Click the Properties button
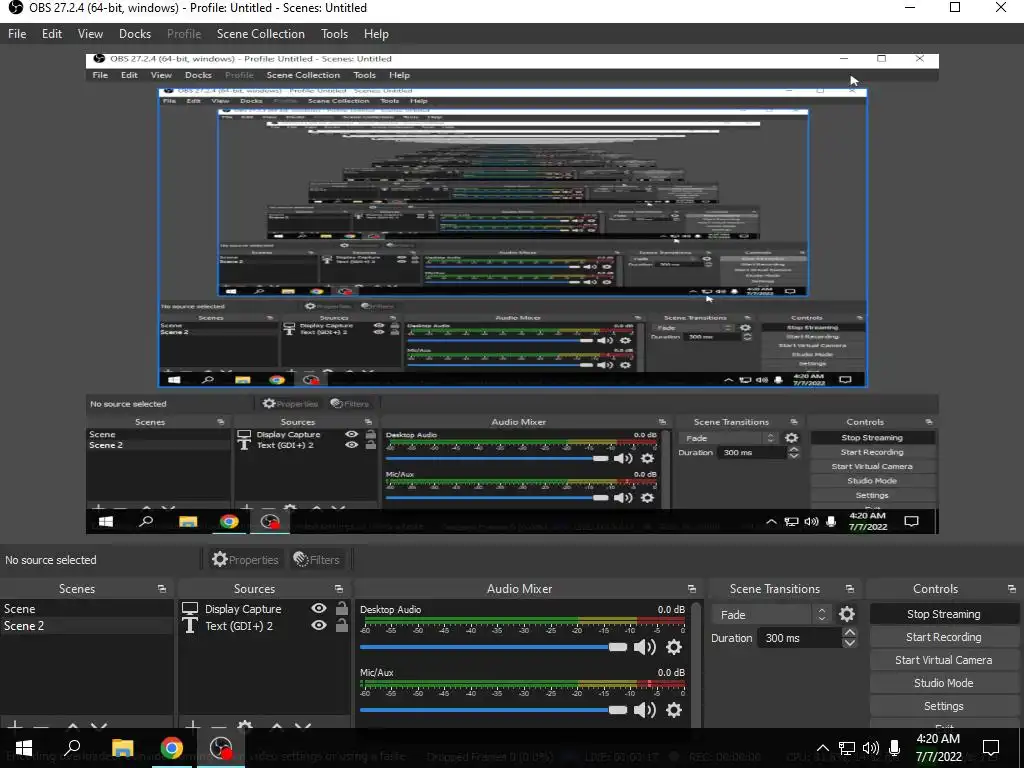 coord(245,560)
